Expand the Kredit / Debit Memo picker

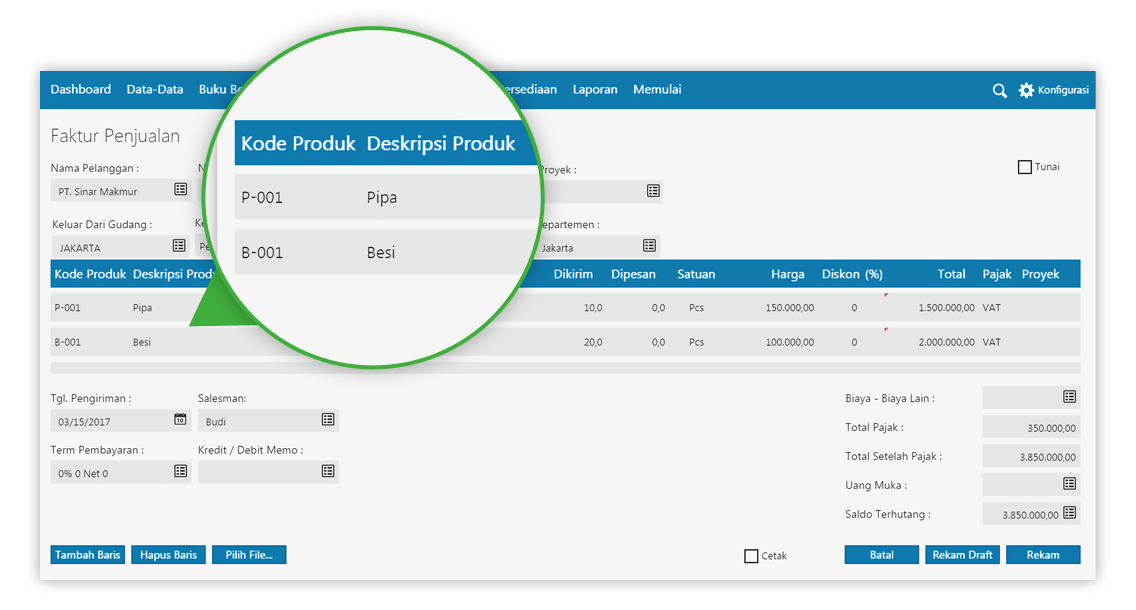(328, 471)
